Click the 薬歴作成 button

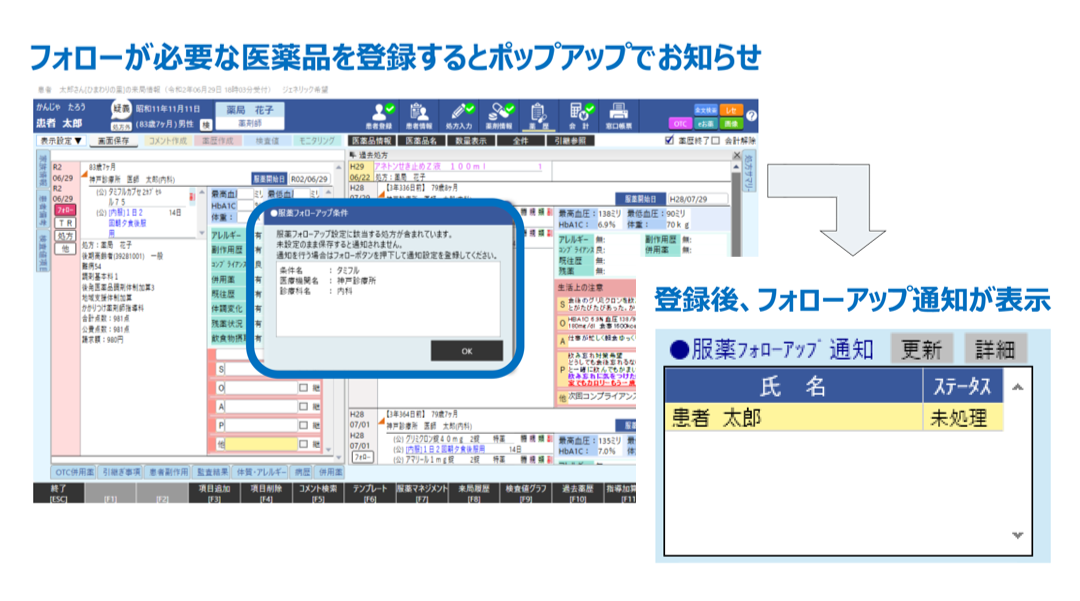pyautogui.click(x=217, y=140)
